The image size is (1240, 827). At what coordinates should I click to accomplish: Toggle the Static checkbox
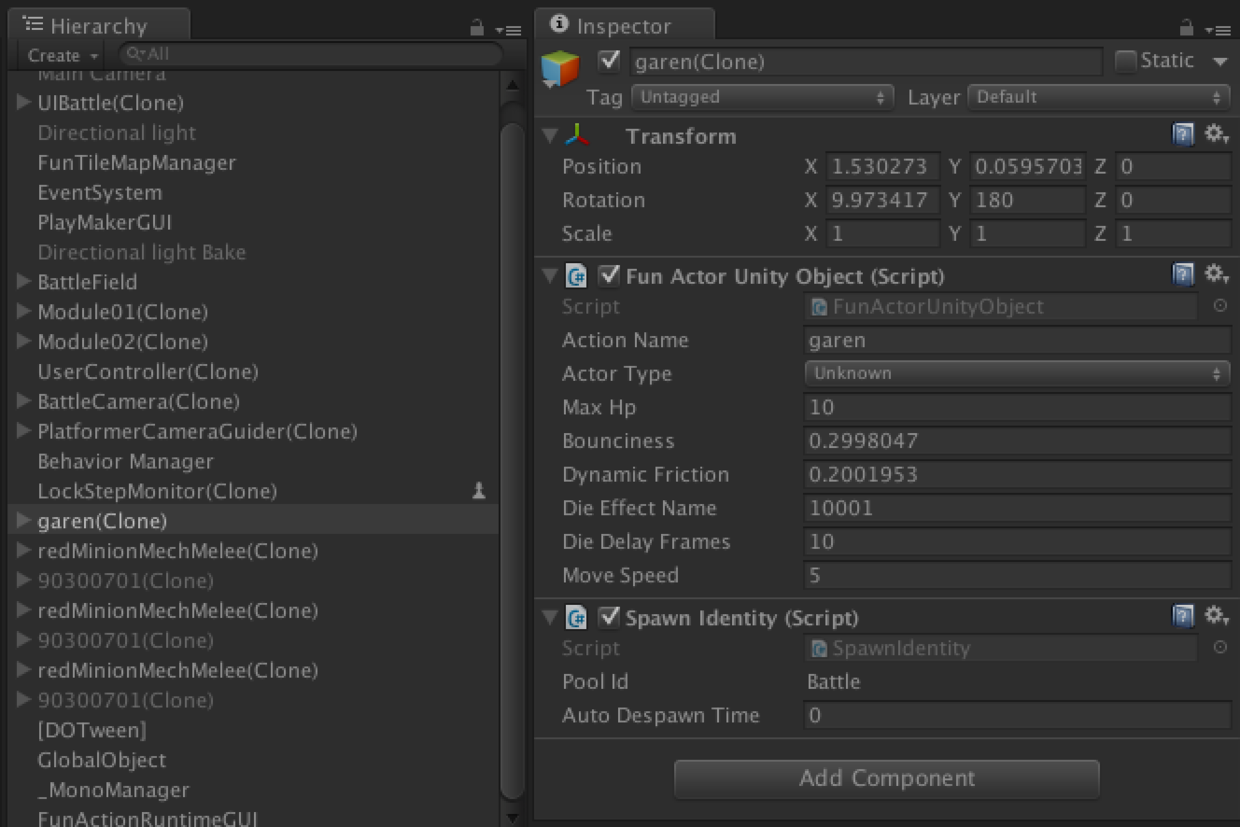point(1126,61)
